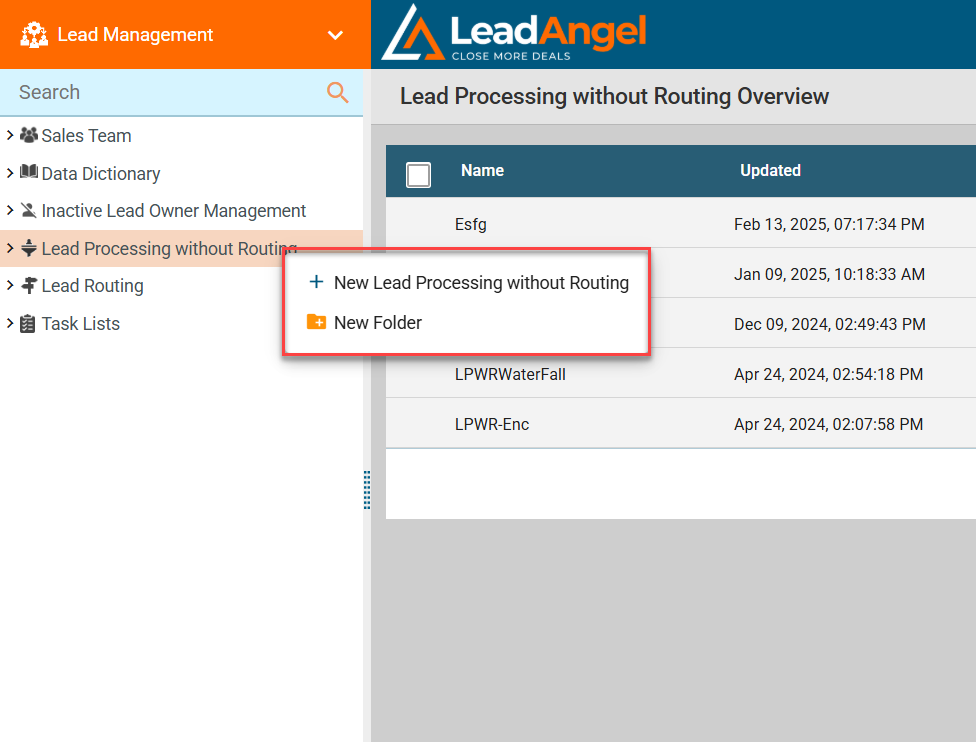Screen dimensions: 976x742
Task: Click the Sales Team people icon
Action: [29, 134]
